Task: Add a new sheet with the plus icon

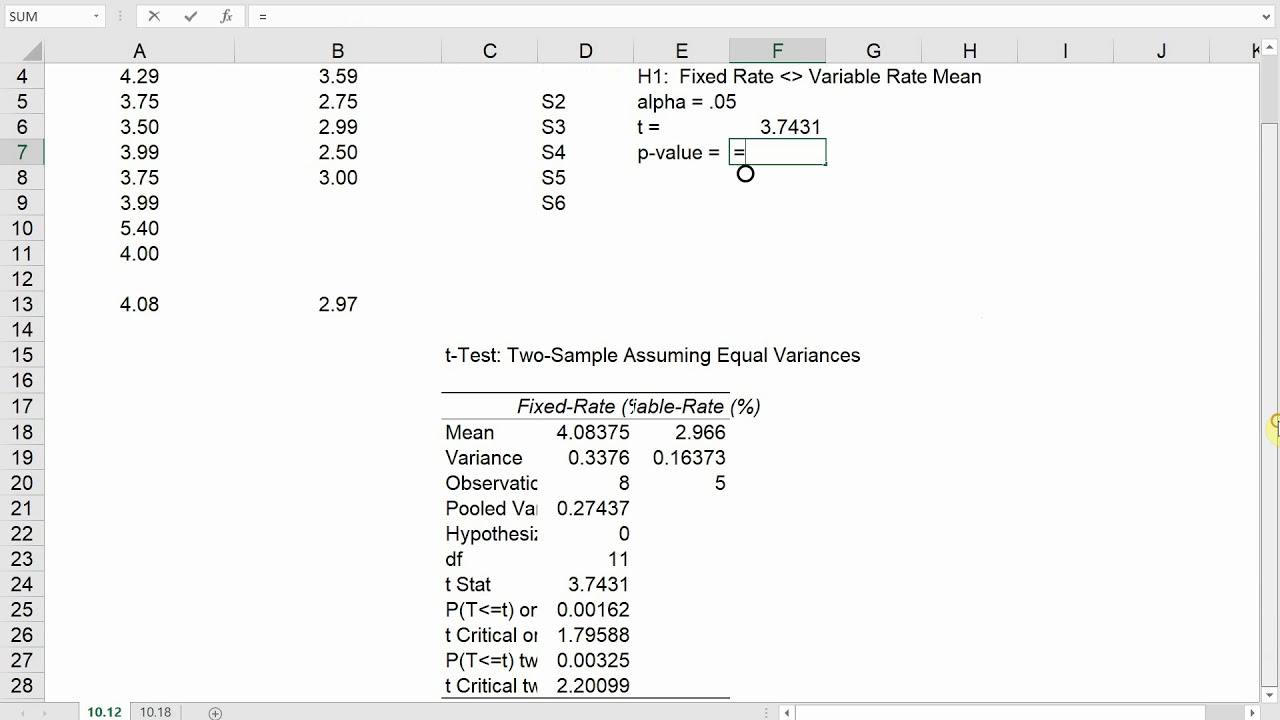Action: click(x=215, y=712)
